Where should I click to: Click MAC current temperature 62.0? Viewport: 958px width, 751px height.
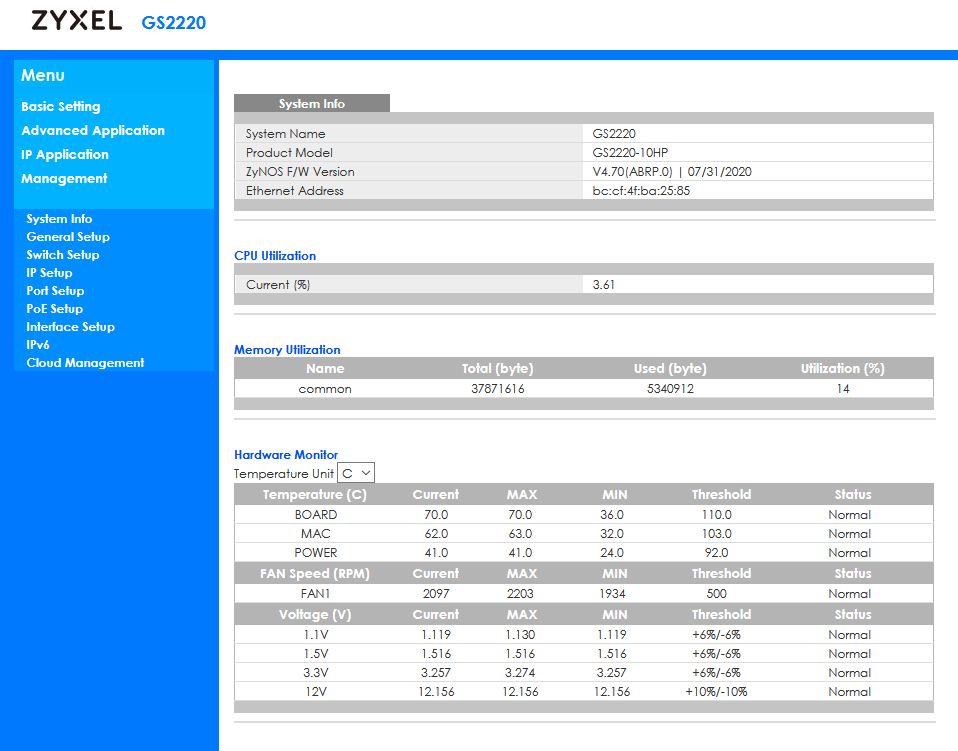(x=436, y=533)
